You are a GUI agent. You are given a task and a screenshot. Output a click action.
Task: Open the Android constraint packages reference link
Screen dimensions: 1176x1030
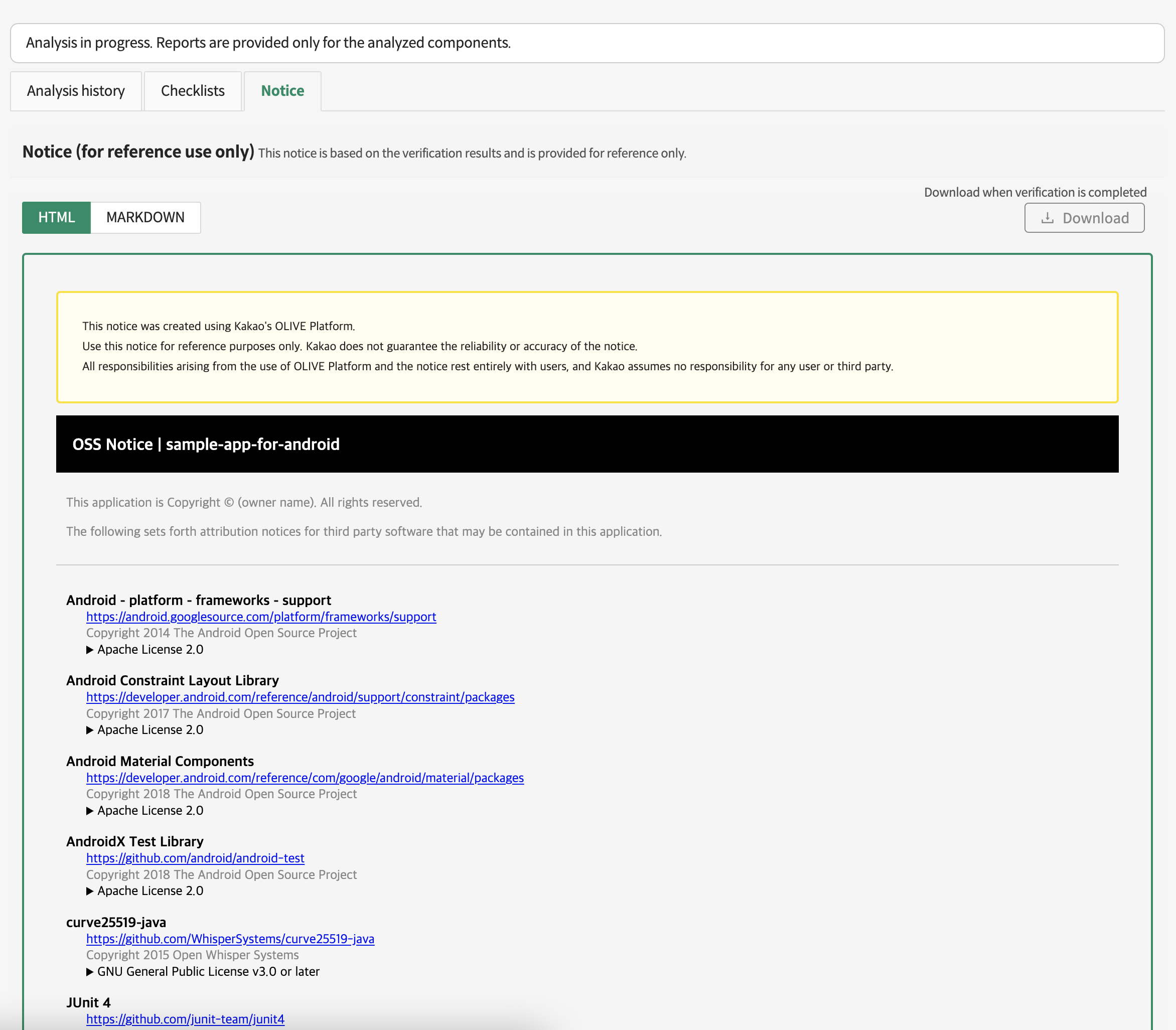(x=300, y=697)
